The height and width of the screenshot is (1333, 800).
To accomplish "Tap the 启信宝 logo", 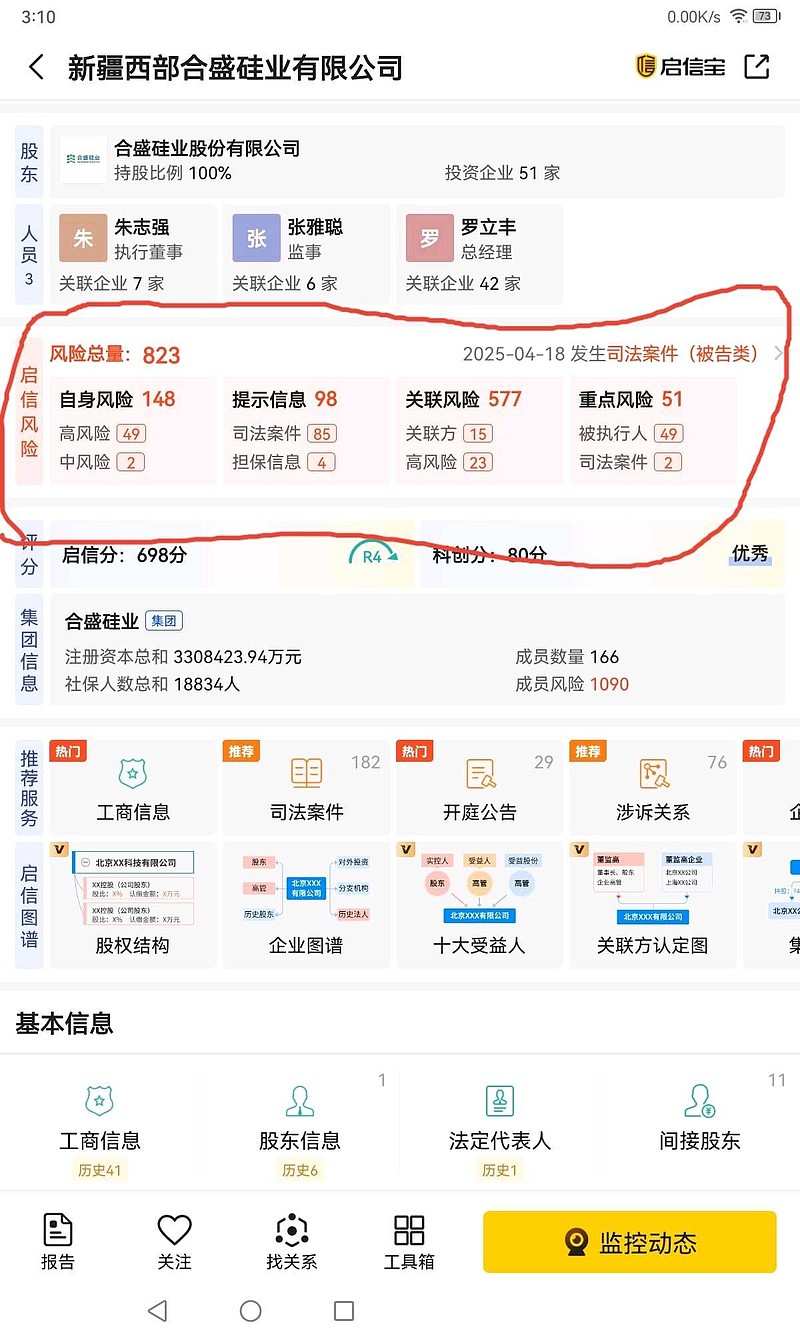I will [x=681, y=66].
